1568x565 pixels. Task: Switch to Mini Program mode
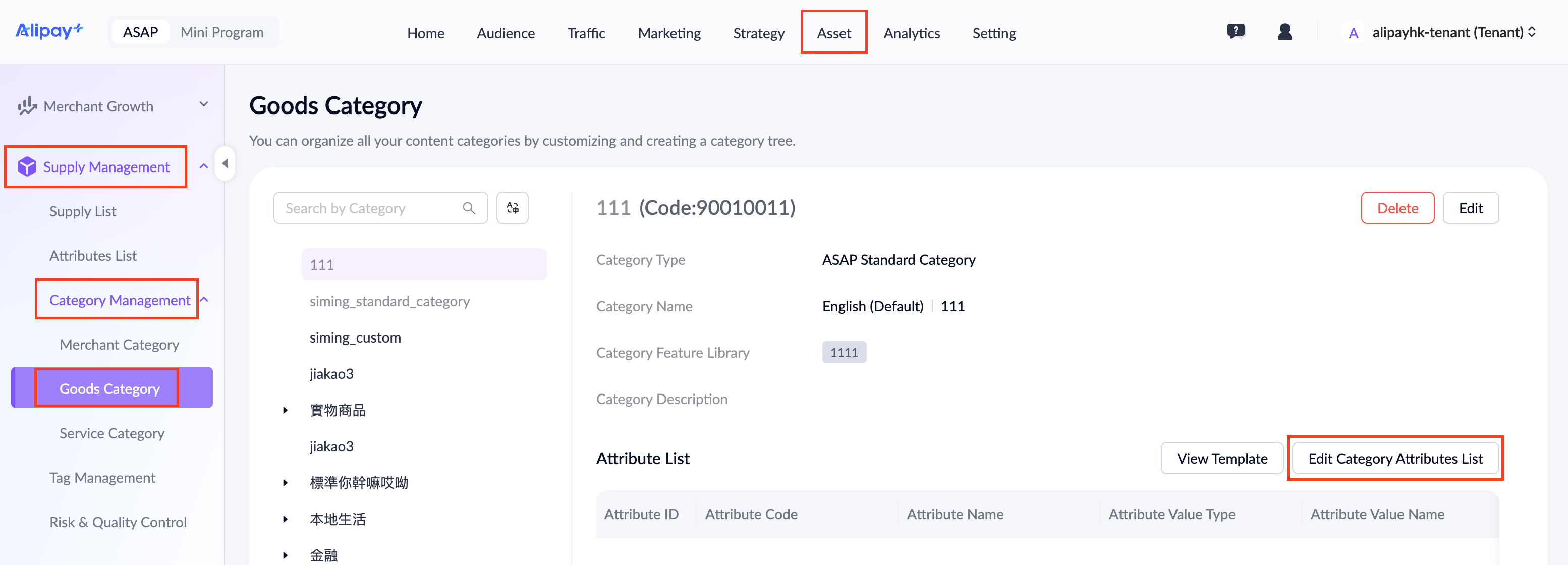[x=221, y=32]
